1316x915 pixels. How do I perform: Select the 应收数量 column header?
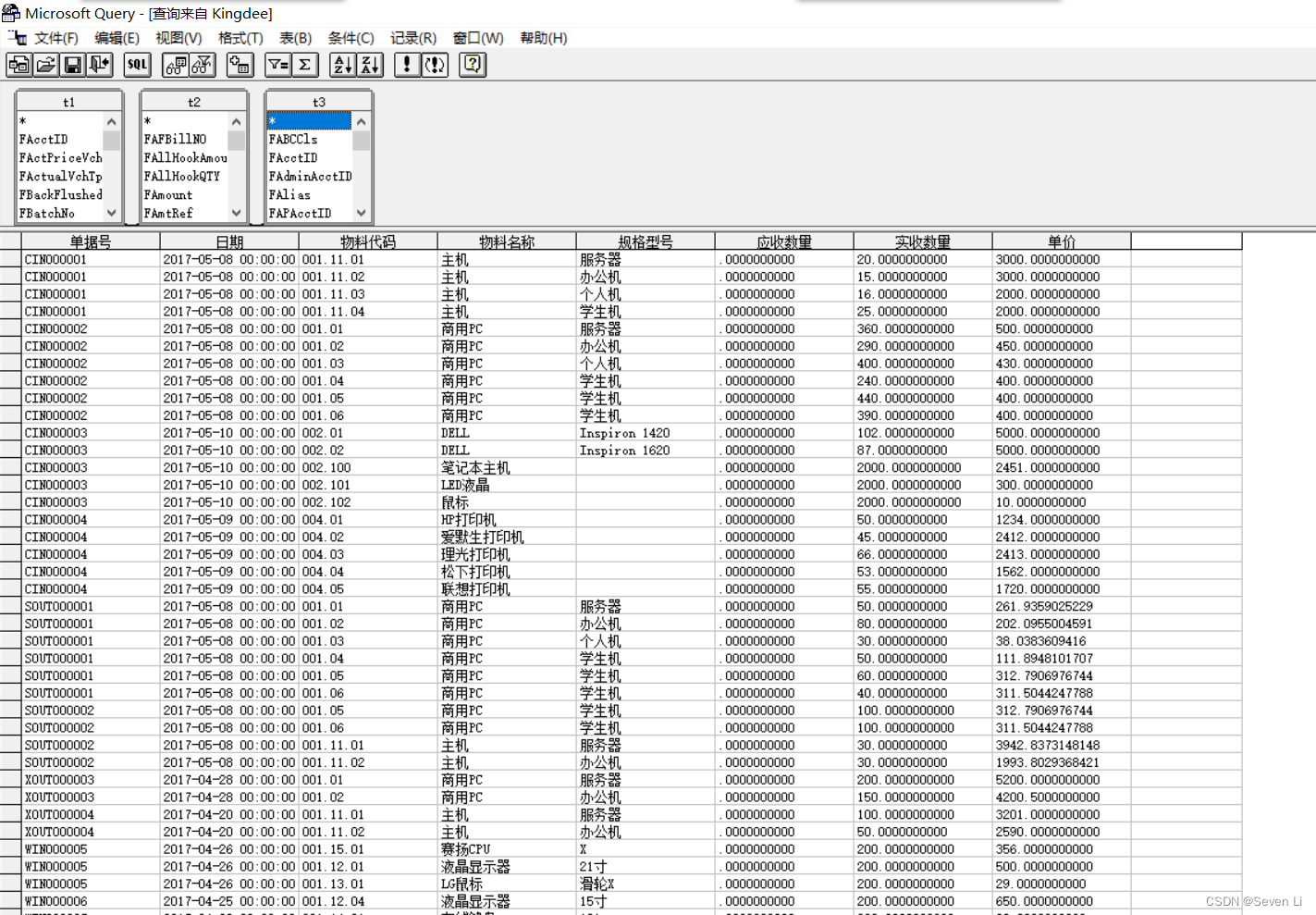pos(784,241)
